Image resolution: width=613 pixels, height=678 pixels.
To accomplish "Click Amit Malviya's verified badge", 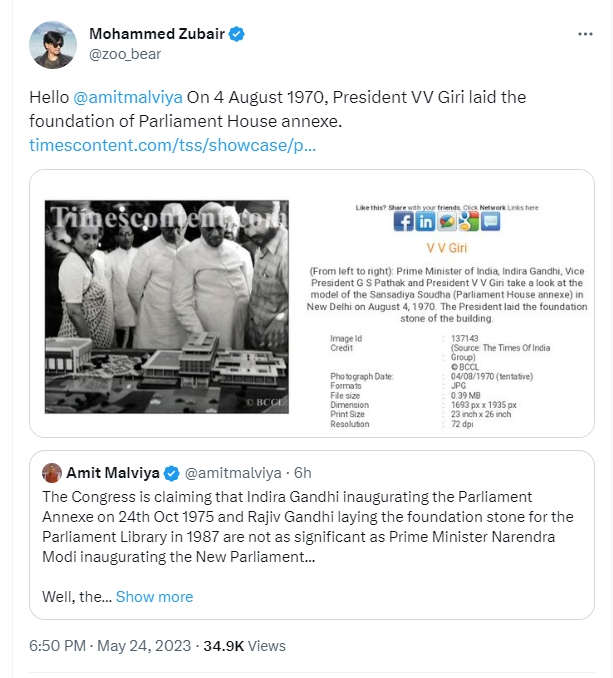I will pos(172,472).
